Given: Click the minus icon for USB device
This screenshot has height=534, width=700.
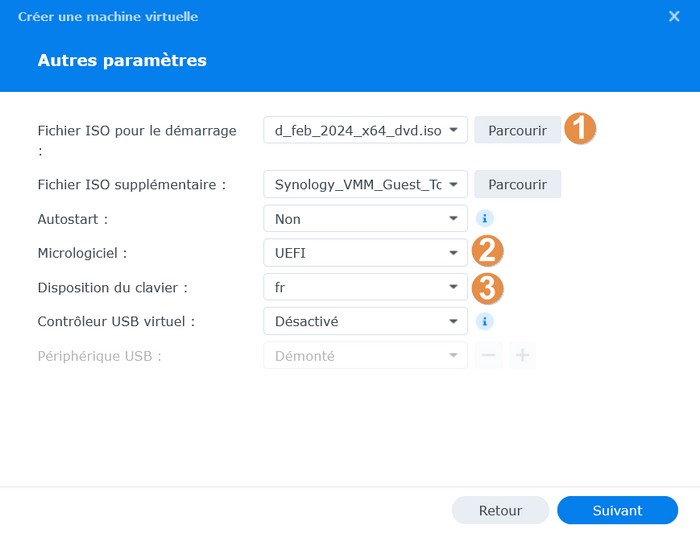Looking at the screenshot, I should (x=488, y=356).
